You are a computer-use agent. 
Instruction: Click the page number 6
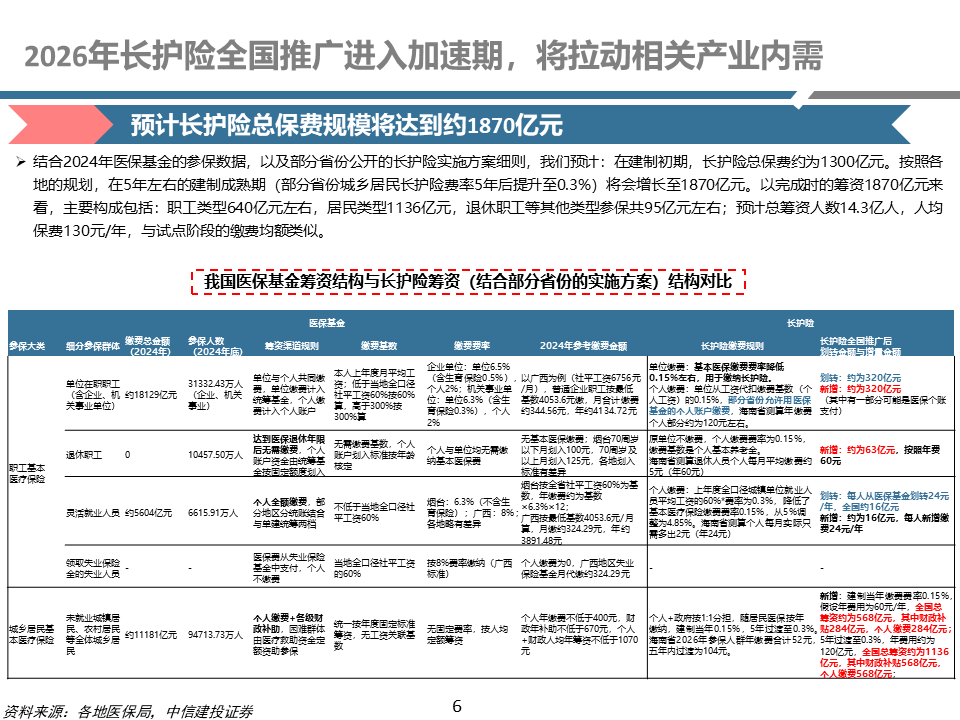pyautogui.click(x=457, y=705)
